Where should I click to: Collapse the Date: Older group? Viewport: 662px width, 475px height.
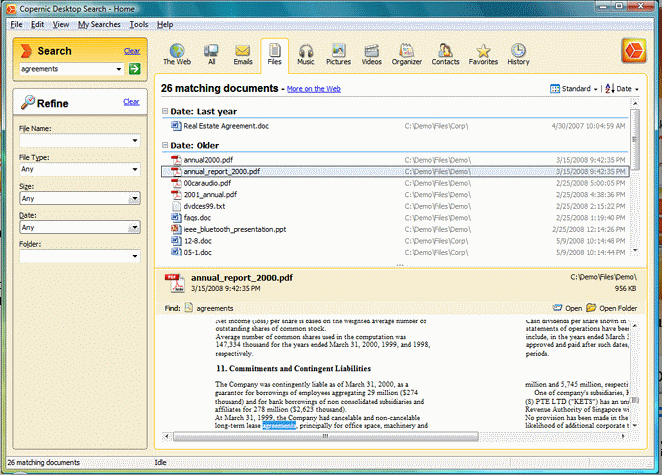tap(165, 146)
